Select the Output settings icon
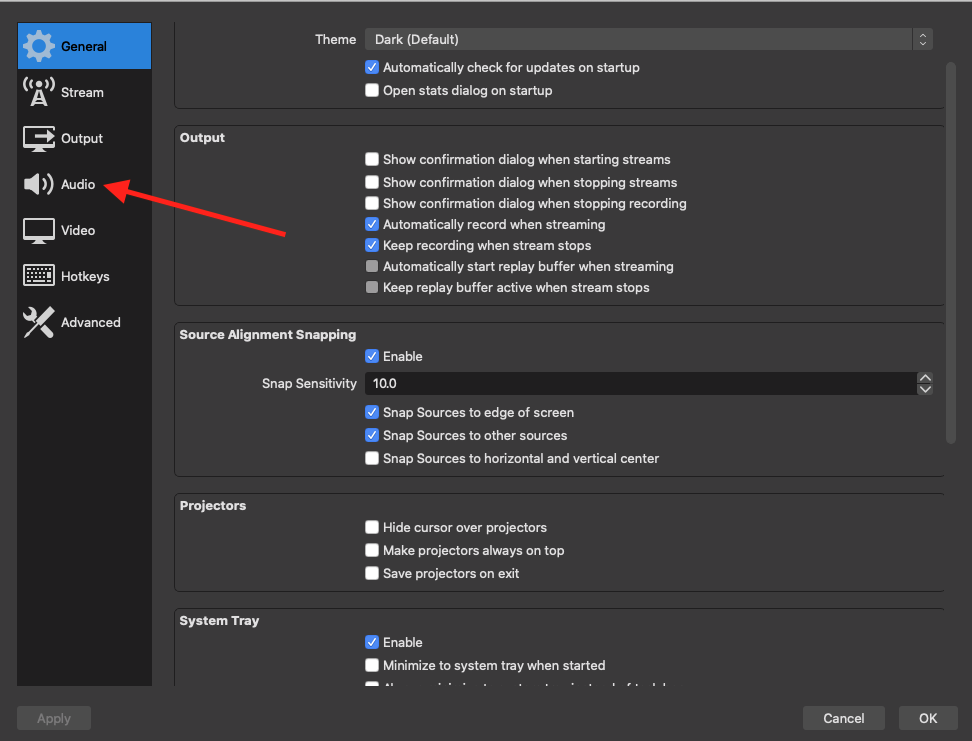The image size is (972, 741). click(x=39, y=138)
